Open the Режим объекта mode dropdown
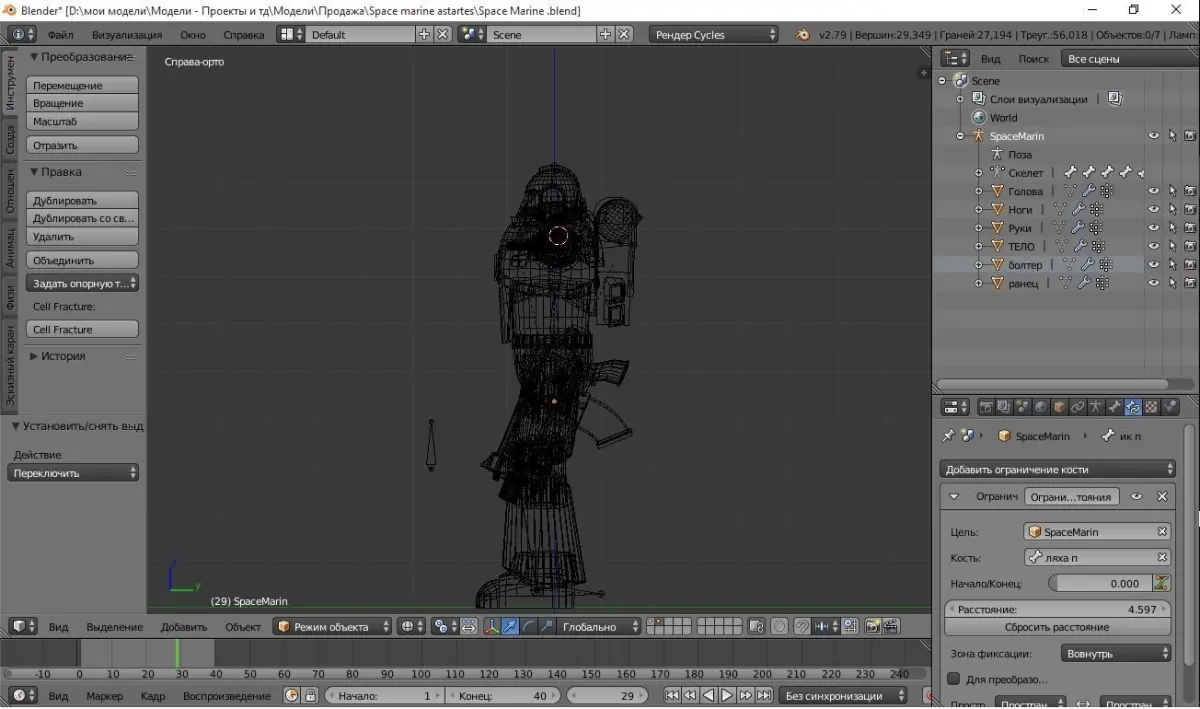The width and height of the screenshot is (1200, 709). point(334,627)
